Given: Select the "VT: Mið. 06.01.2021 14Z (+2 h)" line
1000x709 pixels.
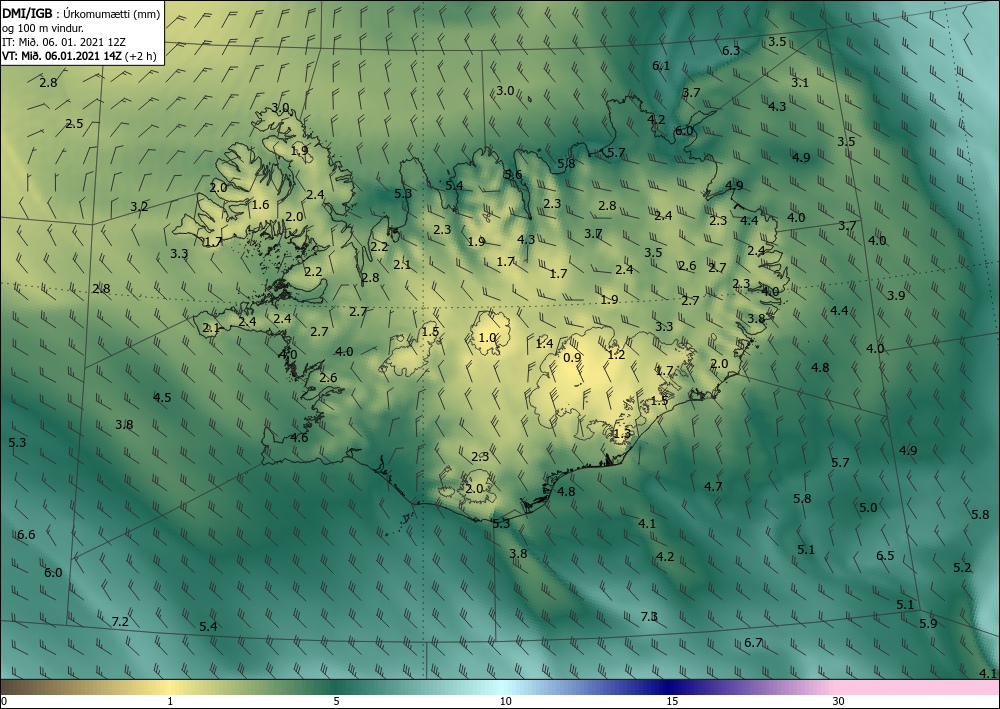Looking at the screenshot, I should pyautogui.click(x=79, y=56).
